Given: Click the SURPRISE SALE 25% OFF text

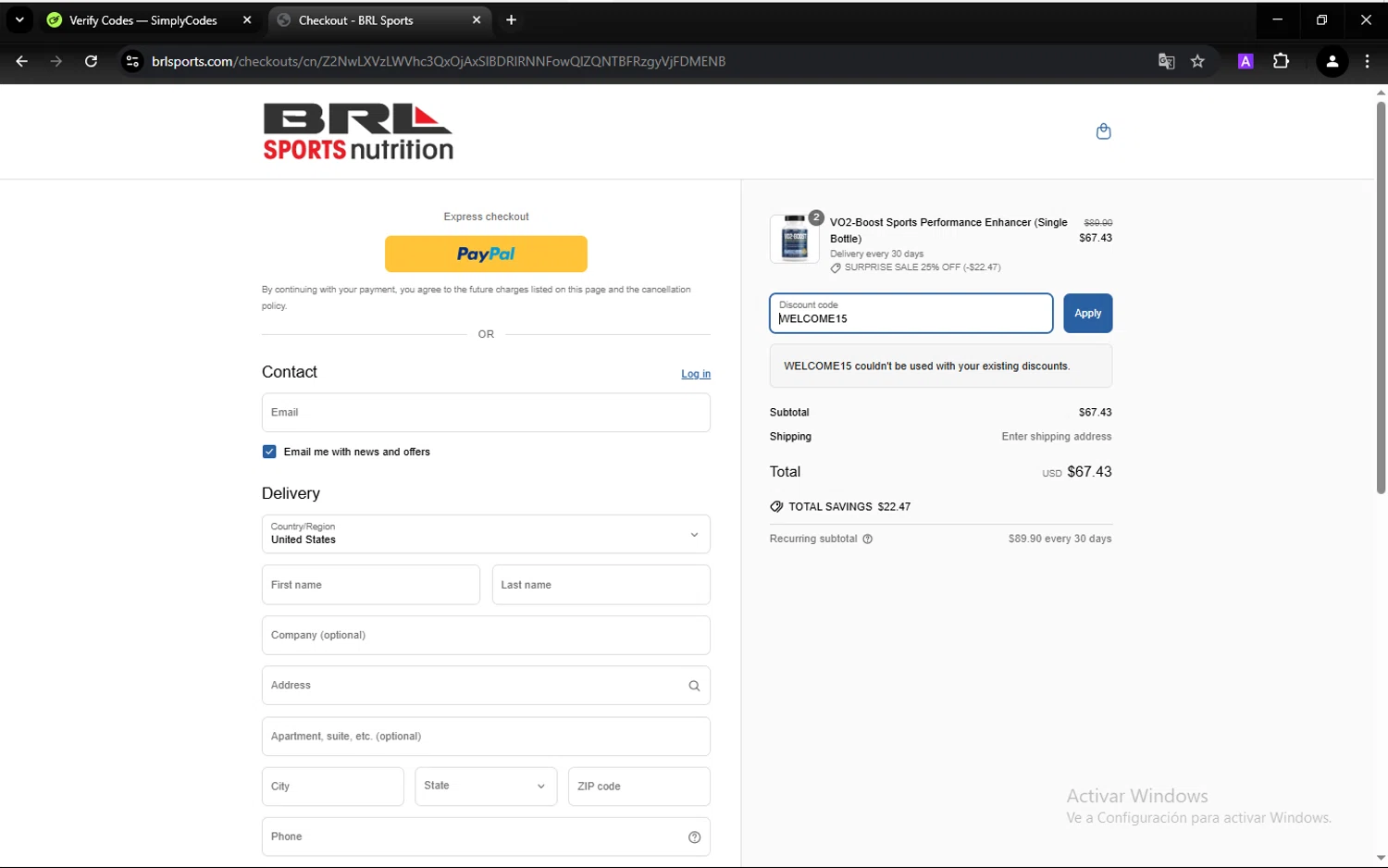Looking at the screenshot, I should [x=923, y=267].
